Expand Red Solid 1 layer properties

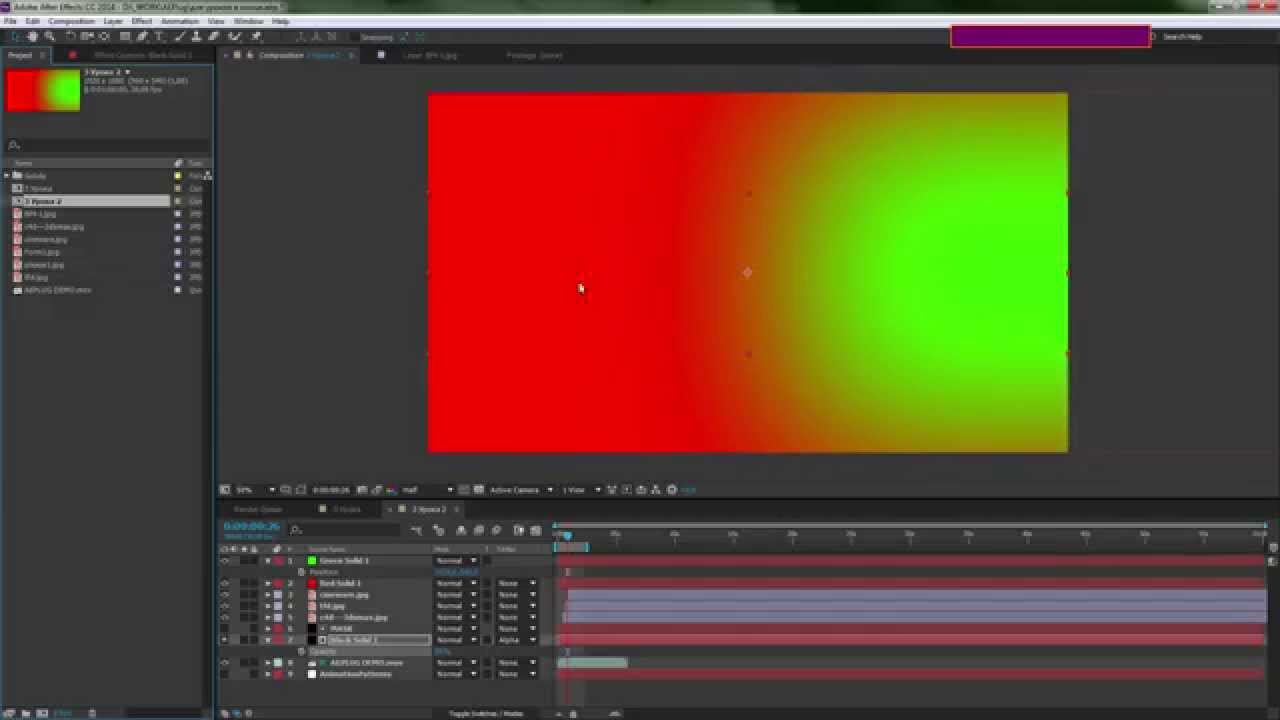tap(268, 583)
